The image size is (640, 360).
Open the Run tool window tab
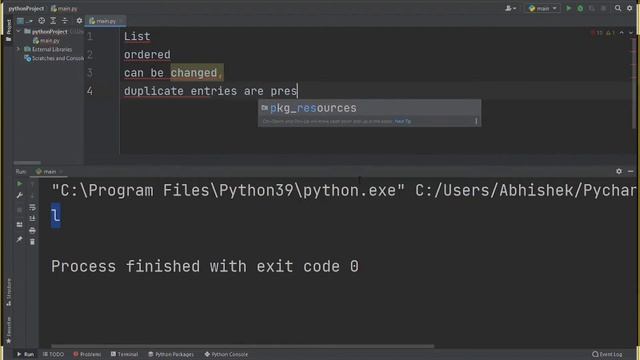tap(25, 354)
